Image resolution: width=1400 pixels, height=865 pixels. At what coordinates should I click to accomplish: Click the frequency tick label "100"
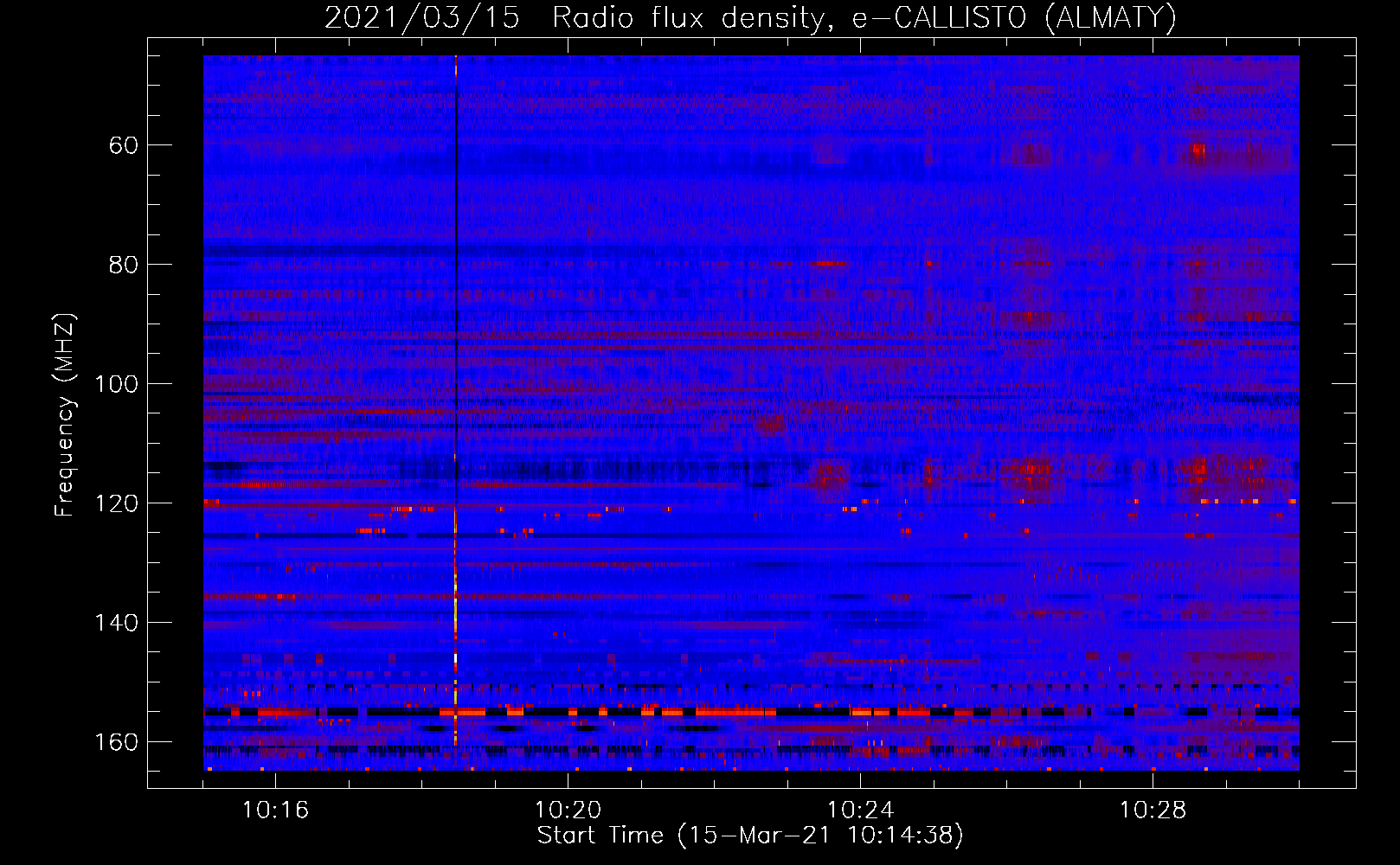[116, 384]
